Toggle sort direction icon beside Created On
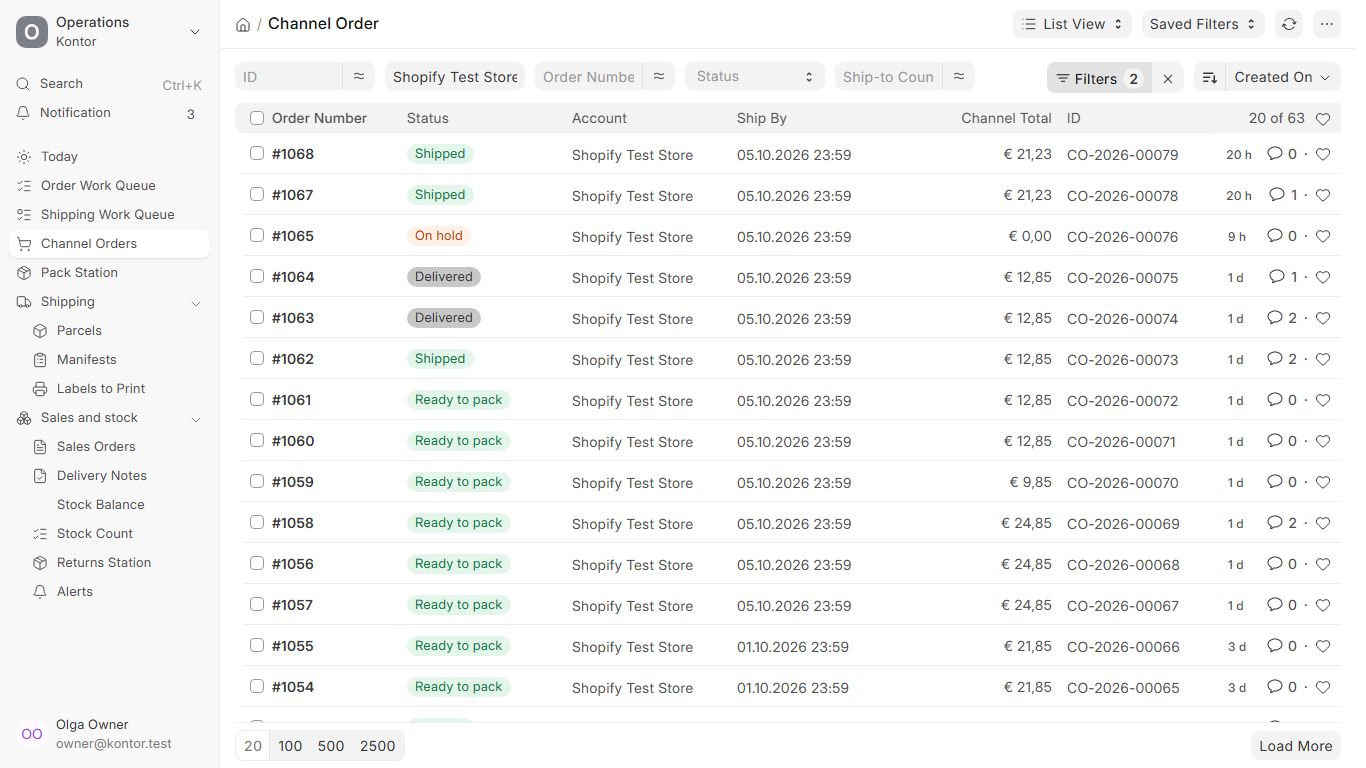Image resolution: width=1366 pixels, height=768 pixels. 1210,77
